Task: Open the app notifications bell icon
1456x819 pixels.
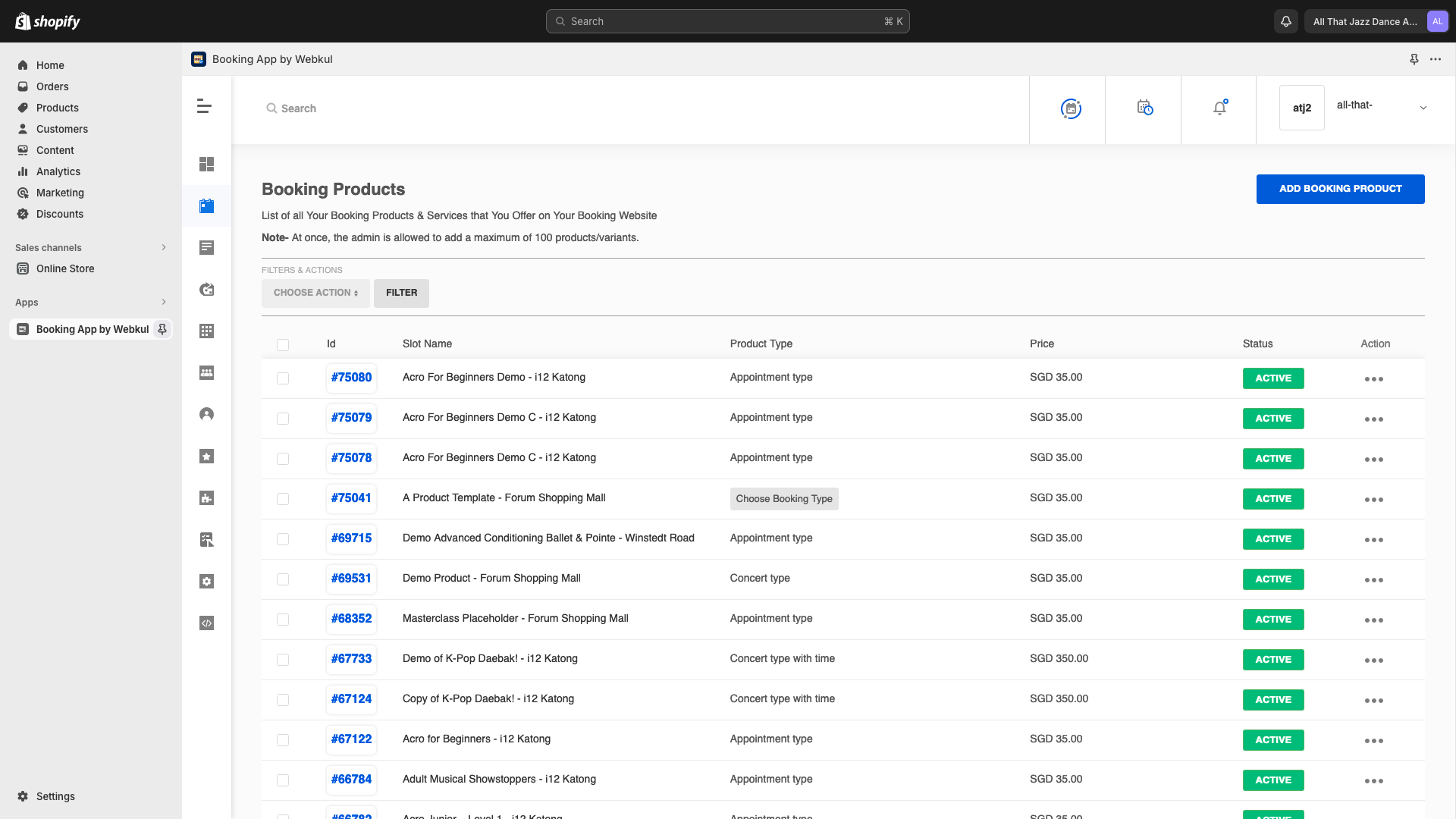Action: click(x=1219, y=108)
